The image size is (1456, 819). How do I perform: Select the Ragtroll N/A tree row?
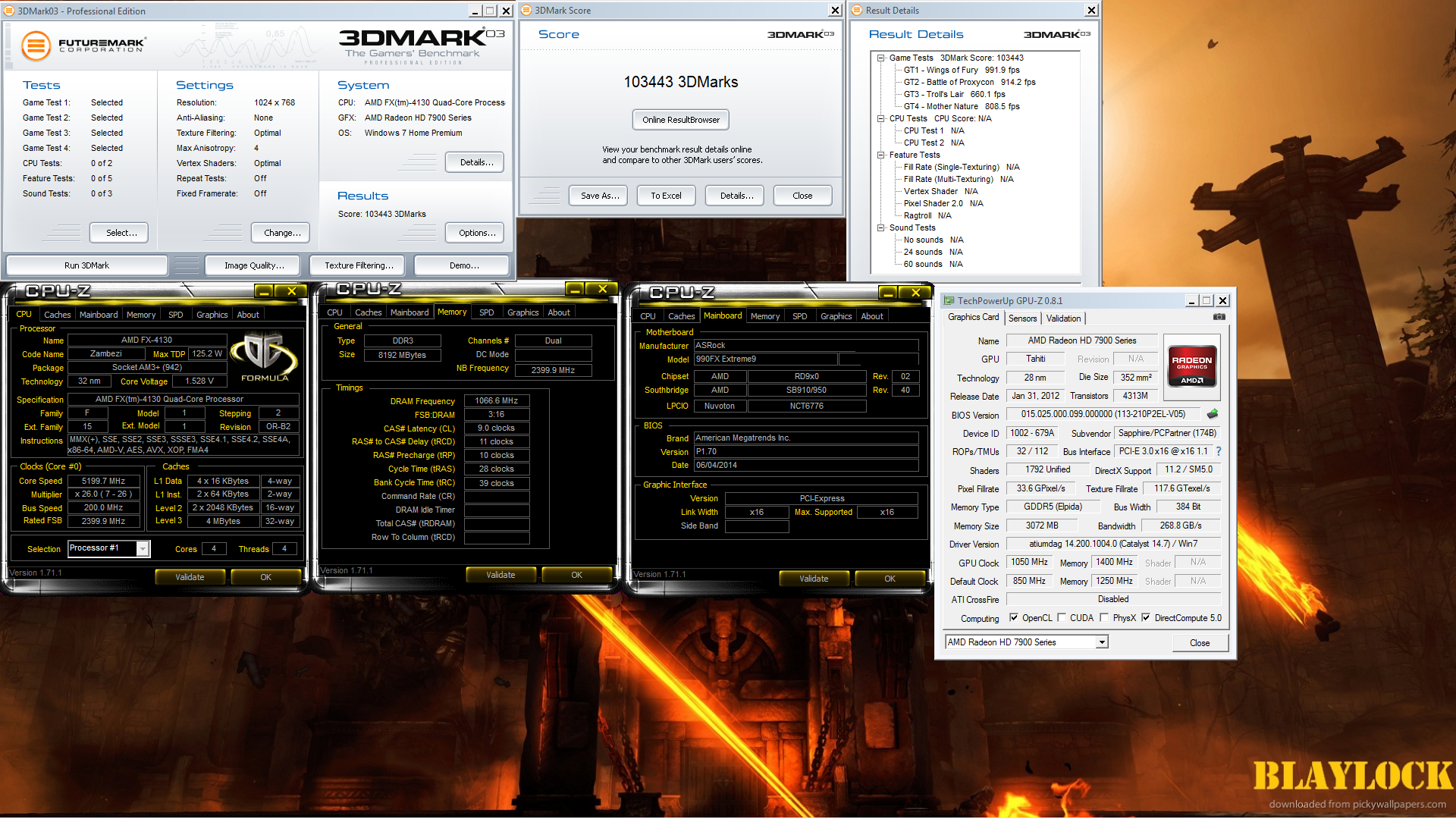coord(927,215)
